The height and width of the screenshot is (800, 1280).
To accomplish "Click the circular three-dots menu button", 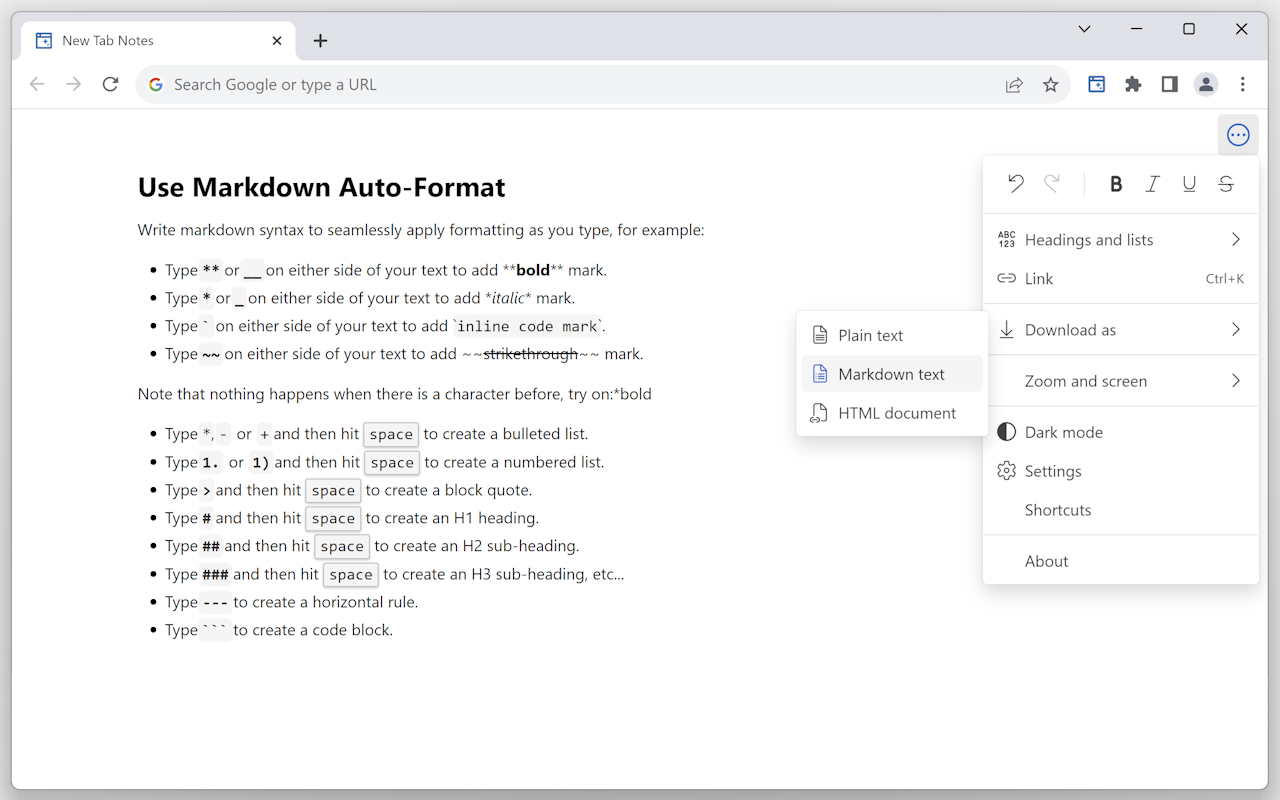I will pos(1238,134).
